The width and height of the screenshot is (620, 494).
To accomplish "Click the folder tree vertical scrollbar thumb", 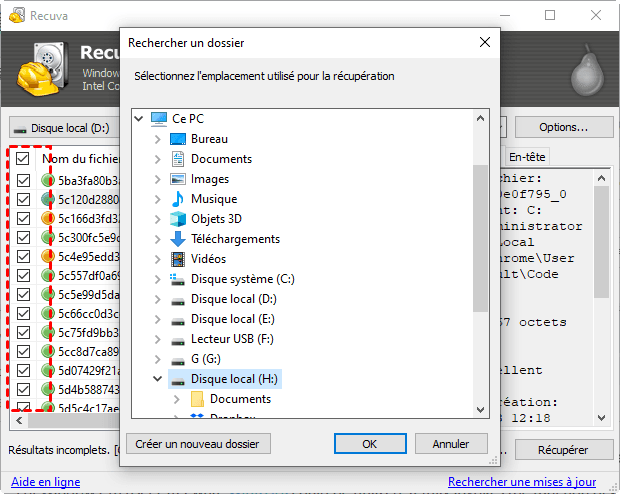I will pos(480,238).
